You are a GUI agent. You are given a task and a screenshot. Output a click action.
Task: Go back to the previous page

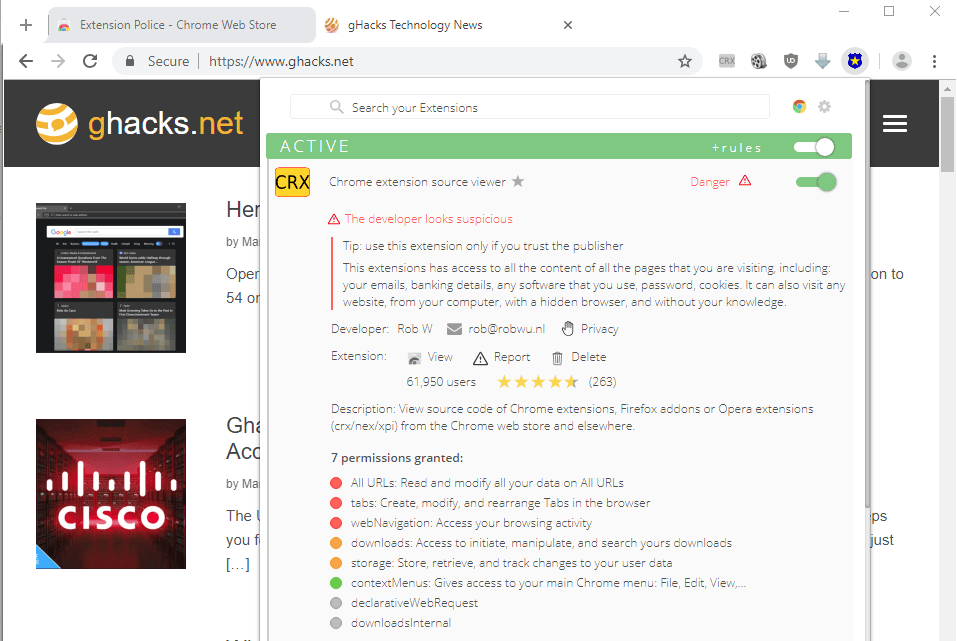coord(26,61)
